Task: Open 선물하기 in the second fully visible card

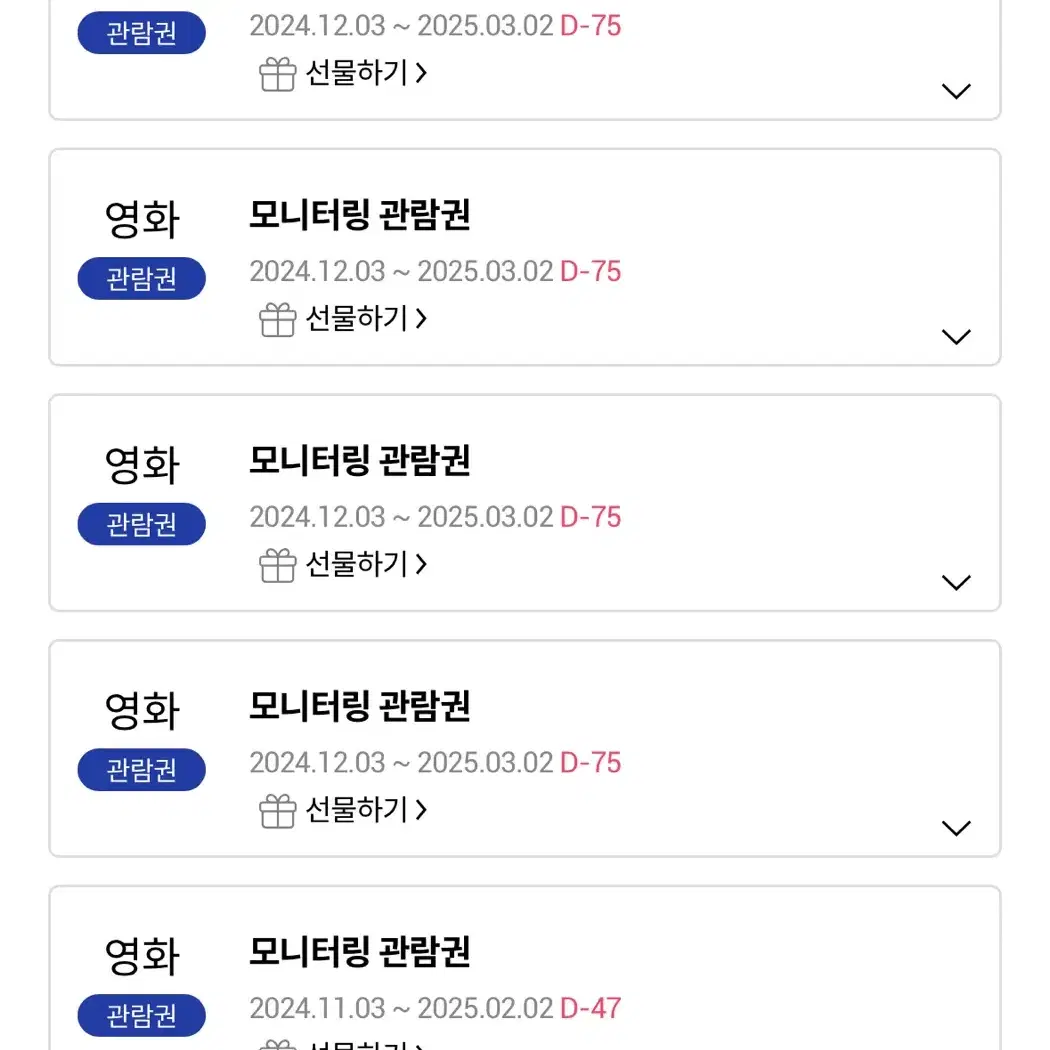Action: pyautogui.click(x=366, y=564)
